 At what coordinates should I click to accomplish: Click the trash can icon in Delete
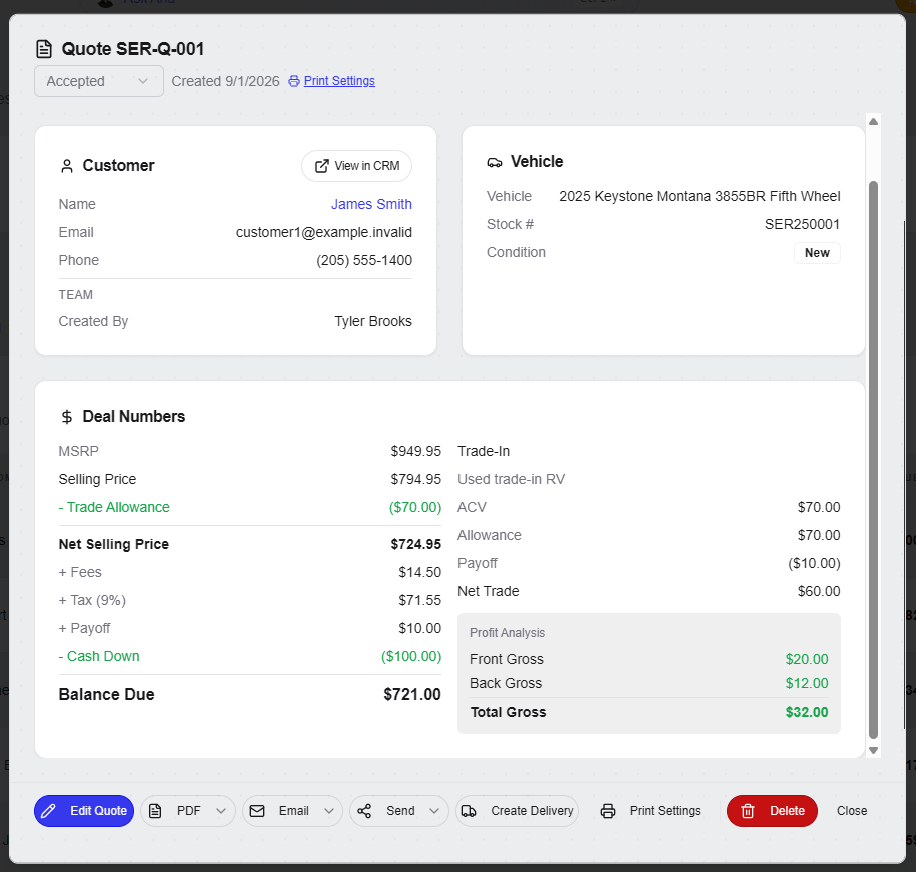coord(748,811)
